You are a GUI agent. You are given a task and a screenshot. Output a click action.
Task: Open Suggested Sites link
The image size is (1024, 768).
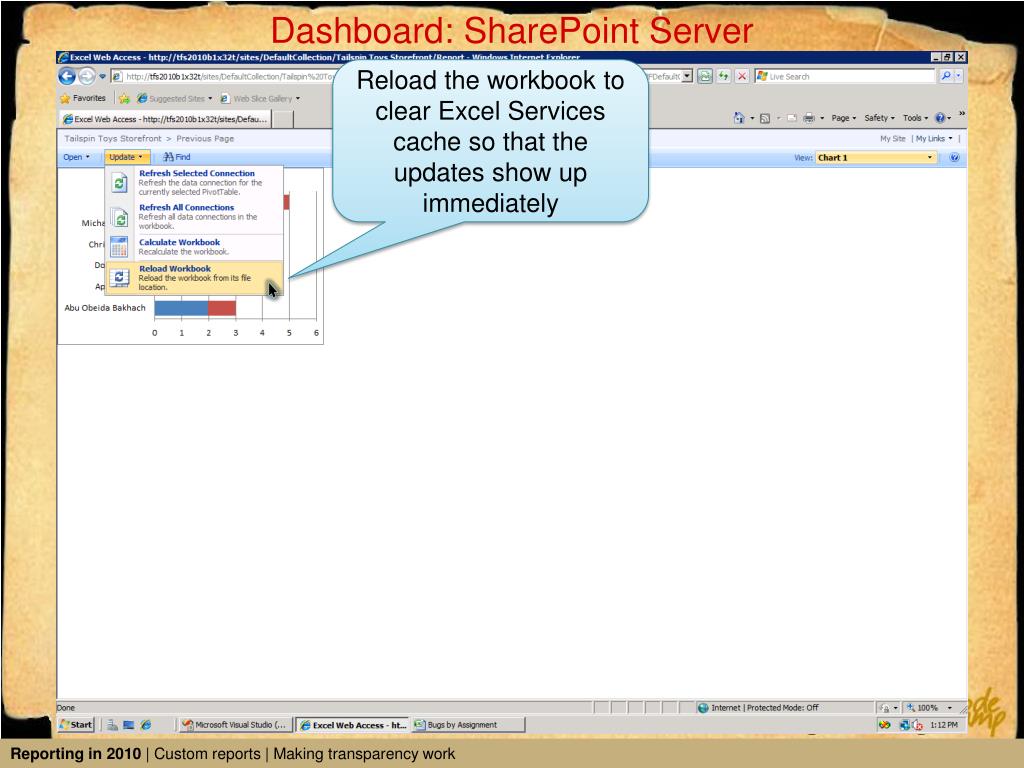click(174, 99)
